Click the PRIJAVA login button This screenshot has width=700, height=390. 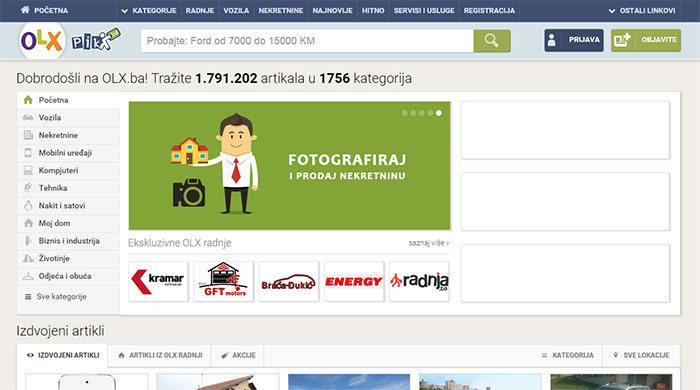pos(574,40)
